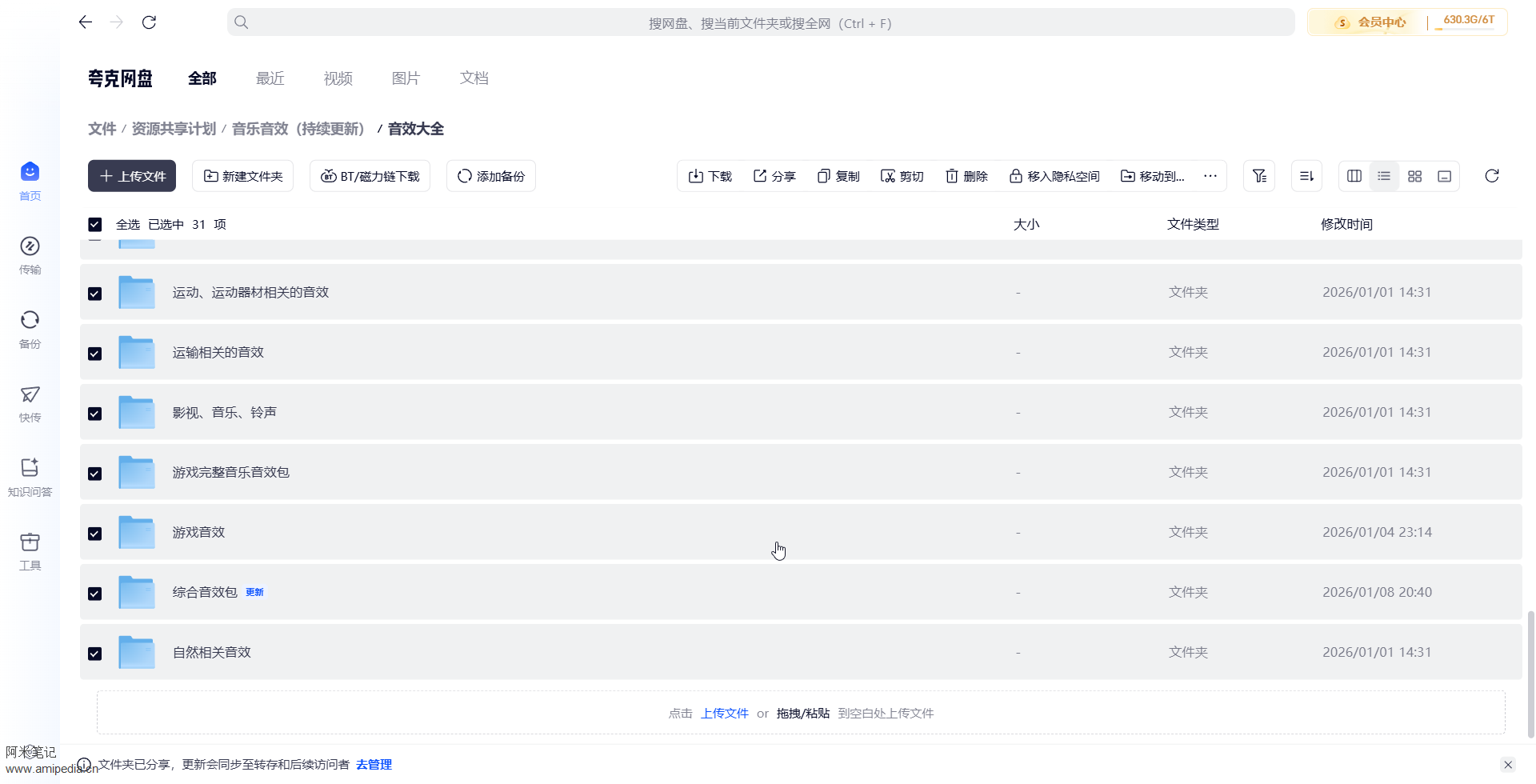Click the 上传文件 upload button
The height and width of the screenshot is (784, 1536).
pos(132,176)
